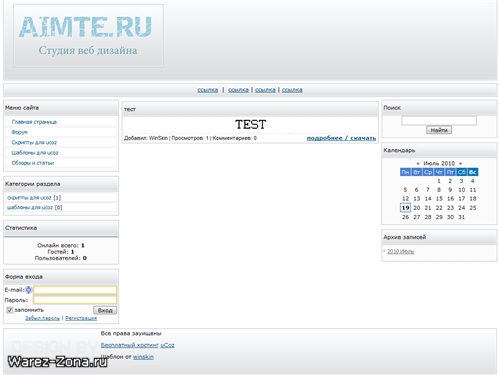Image resolution: width=500 pixels, height=375 pixels.
Task: Click the Вс weekday header in calendar
Action: (473, 172)
